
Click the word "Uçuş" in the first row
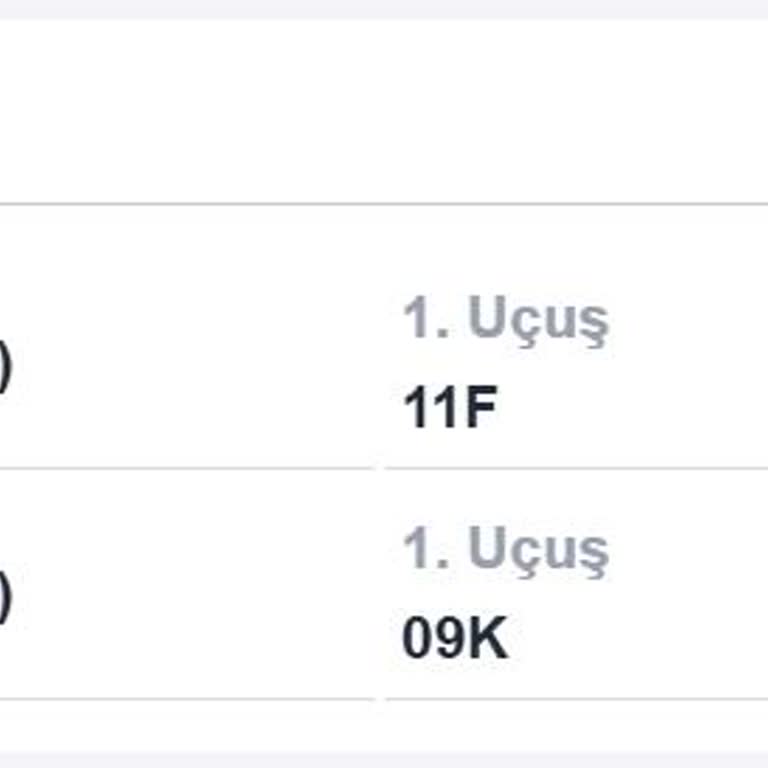click(538, 320)
